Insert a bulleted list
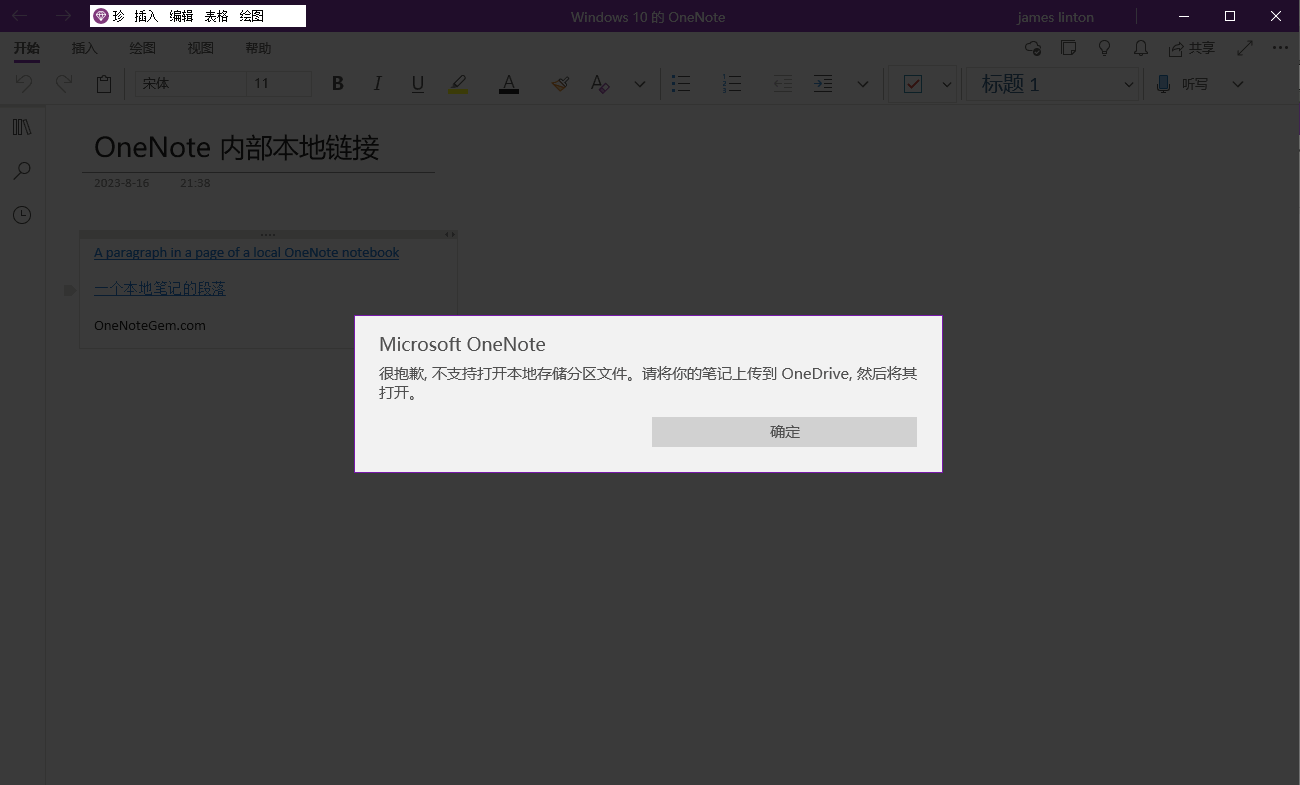Viewport: 1300px width, 785px height. (x=681, y=84)
